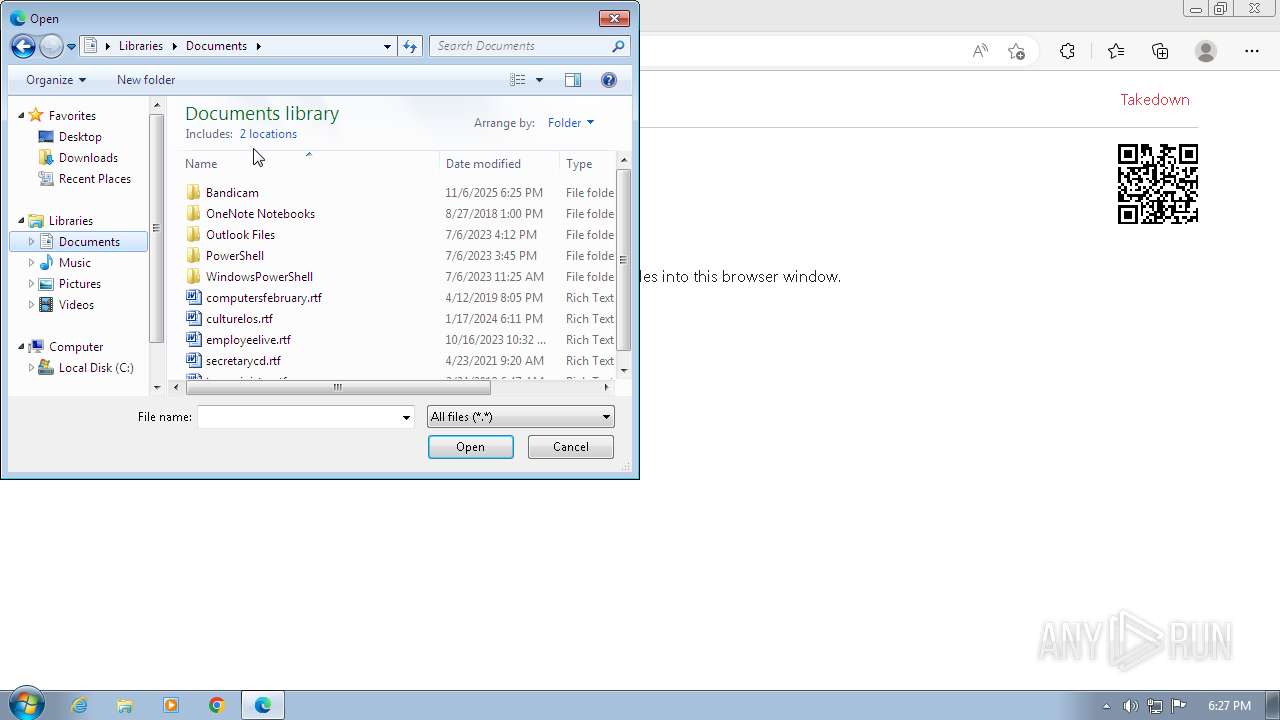The image size is (1280, 720).
Task: Open the view options dropdown arrow
Action: [539, 80]
